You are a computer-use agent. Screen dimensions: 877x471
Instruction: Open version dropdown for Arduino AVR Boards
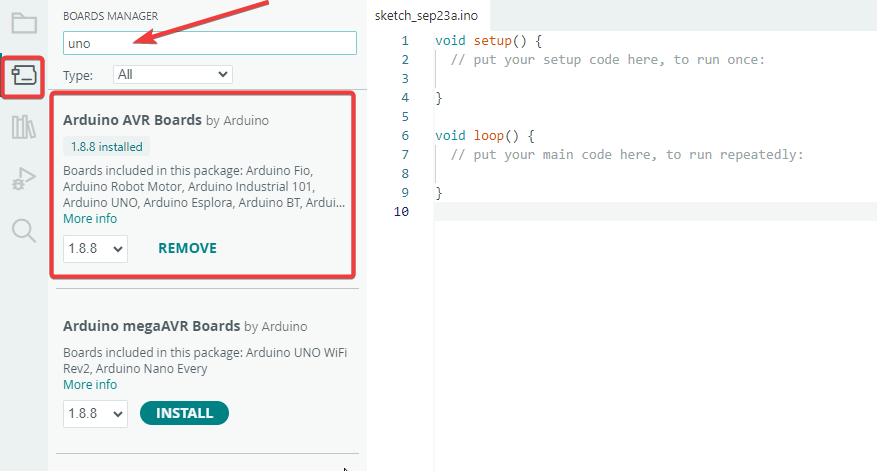tap(95, 248)
